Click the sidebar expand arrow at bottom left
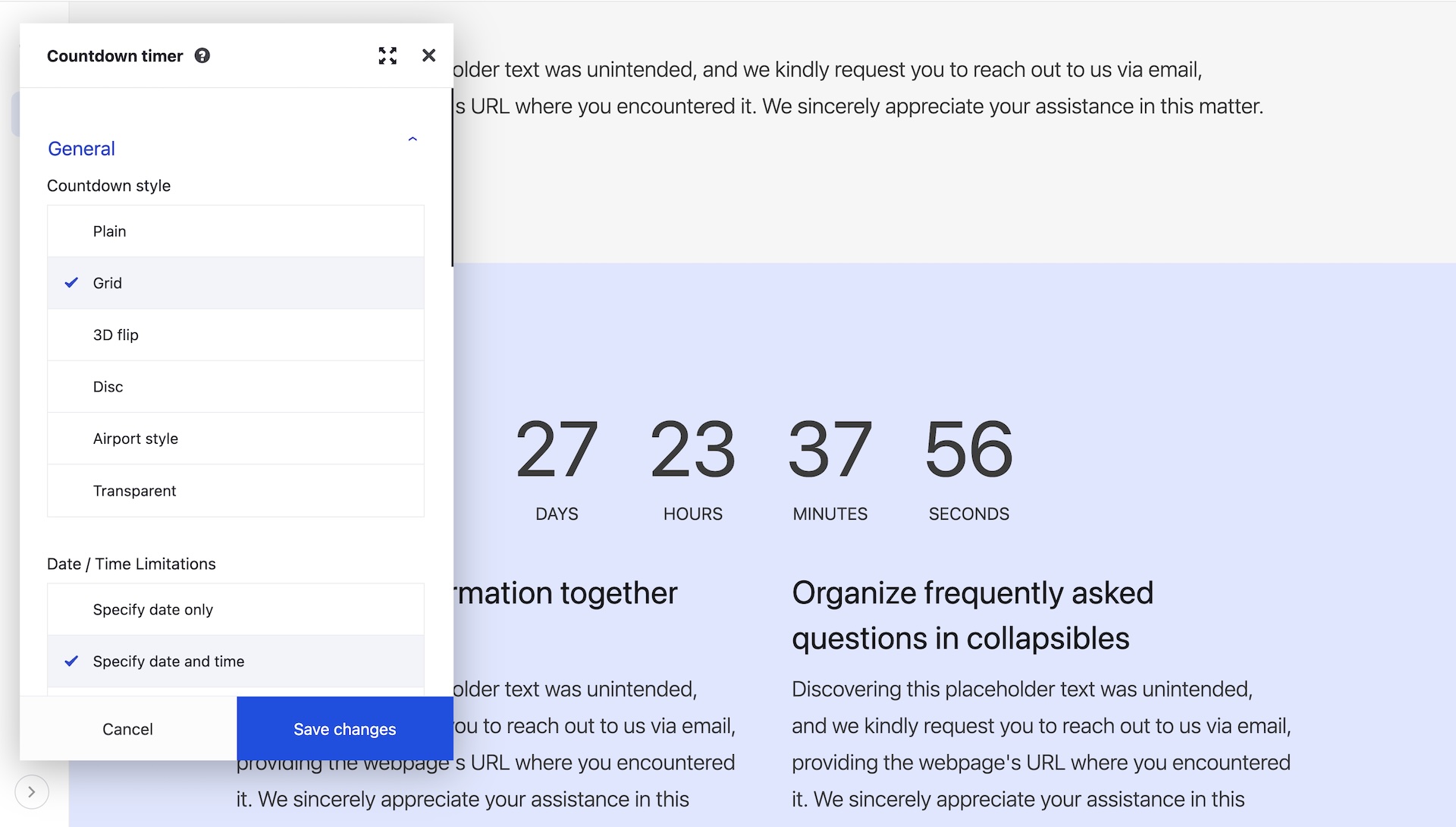The height and width of the screenshot is (827, 1456). point(30,791)
